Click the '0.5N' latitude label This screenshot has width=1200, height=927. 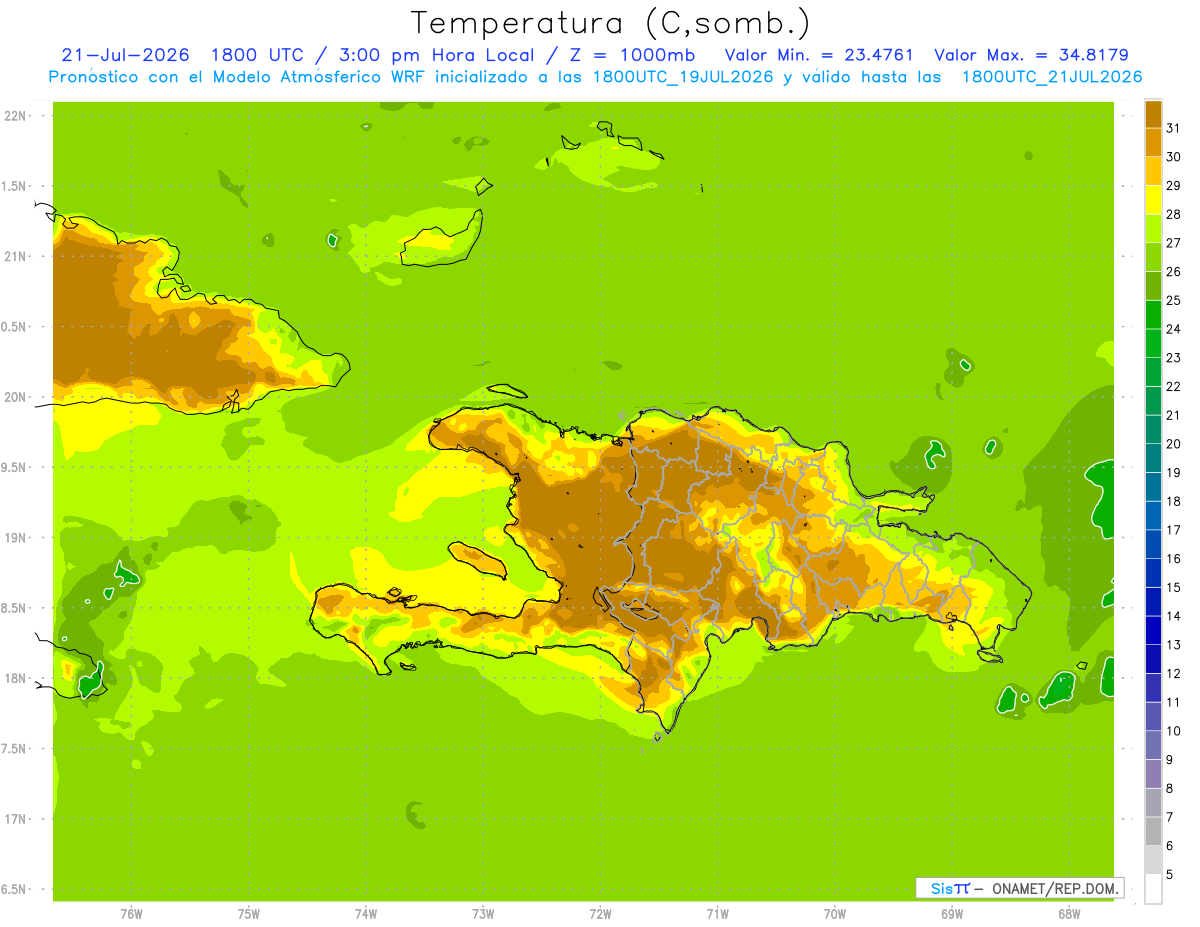(14, 327)
